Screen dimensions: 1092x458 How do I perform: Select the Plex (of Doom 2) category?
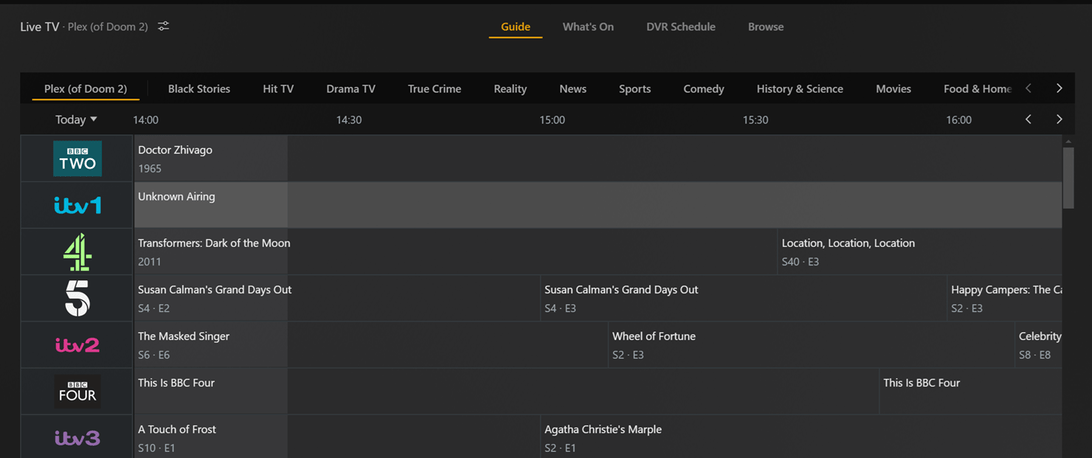tap(86, 89)
